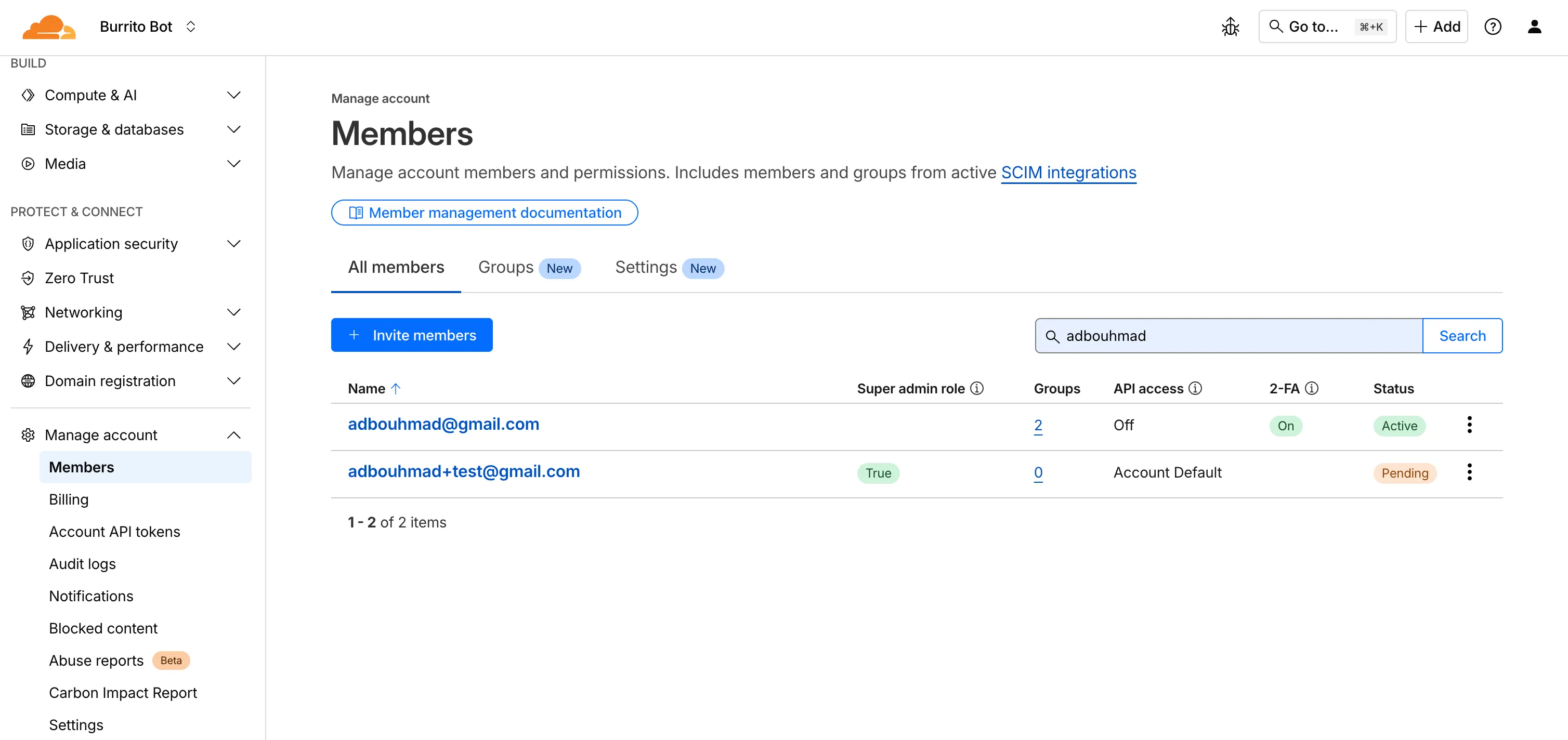The width and height of the screenshot is (1568, 740).
Task: Select the Zero Trust sidebar icon
Action: coord(28,277)
